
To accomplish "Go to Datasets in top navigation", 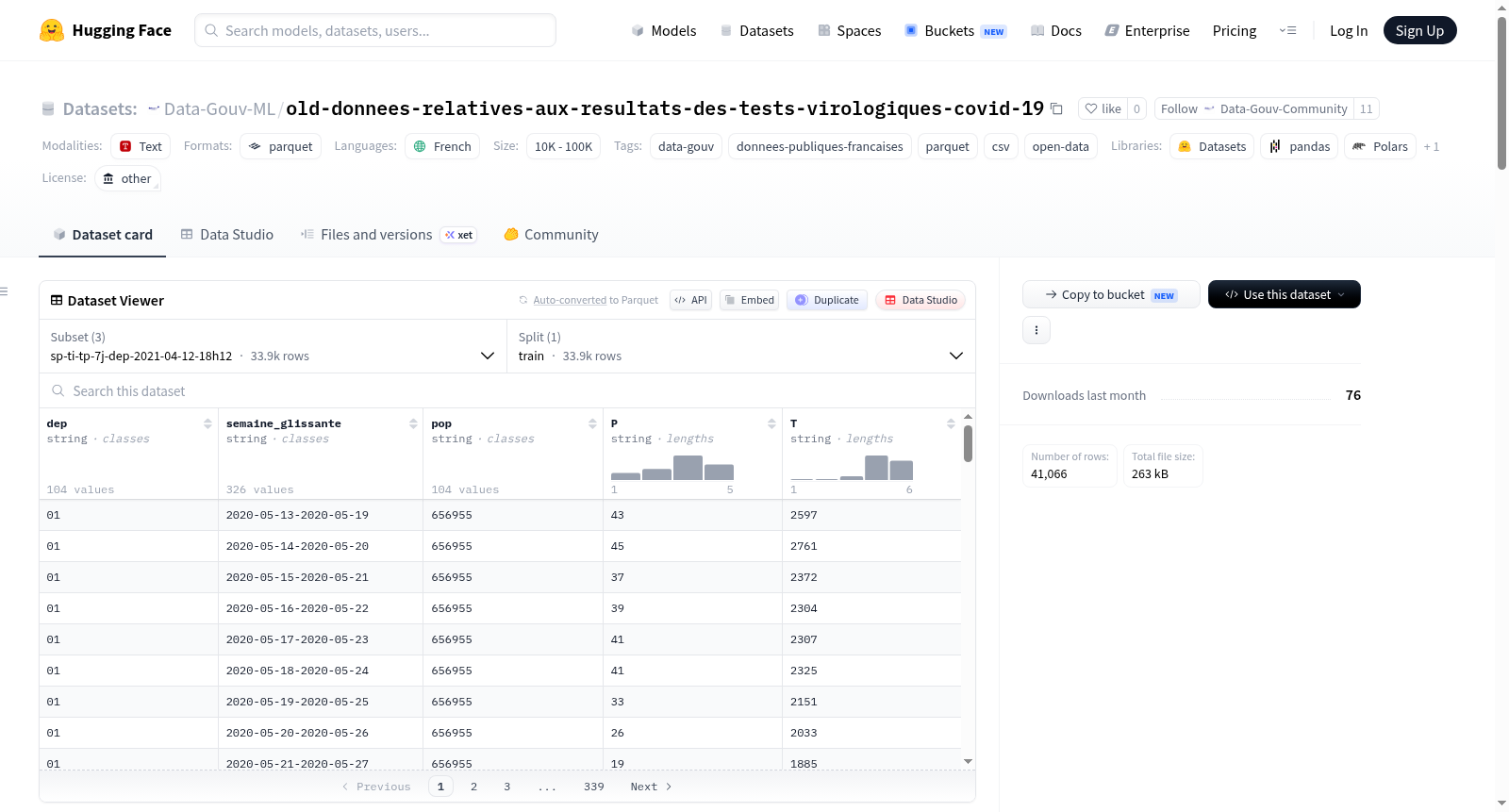I will 757,31.
